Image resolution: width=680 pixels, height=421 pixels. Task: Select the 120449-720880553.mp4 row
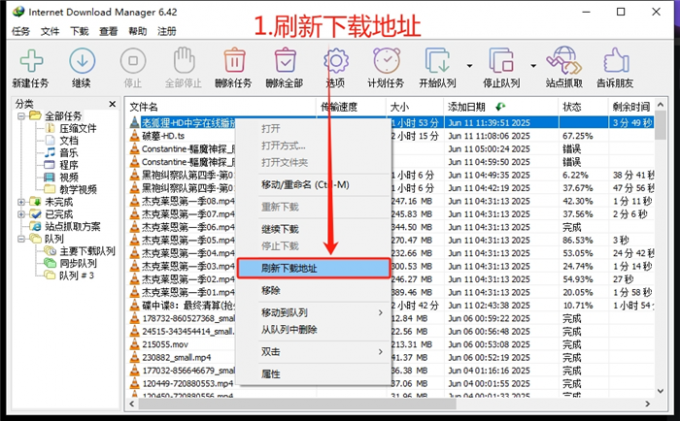pyautogui.click(x=390, y=383)
